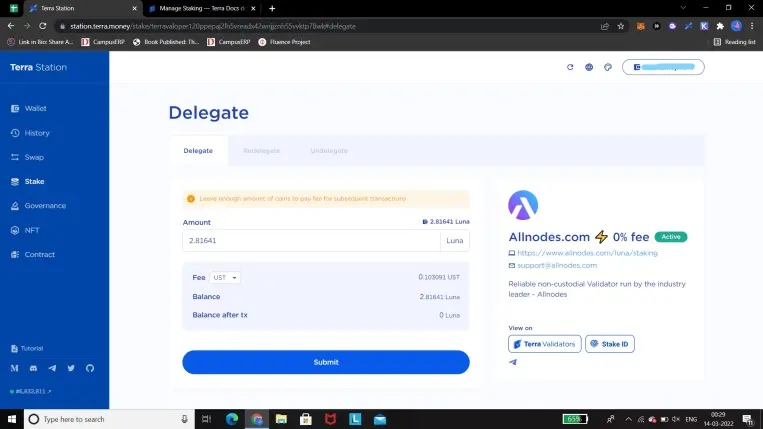This screenshot has height=429, width=763.
Task: Open Microsoft Edge from taskbar
Action: point(232,419)
